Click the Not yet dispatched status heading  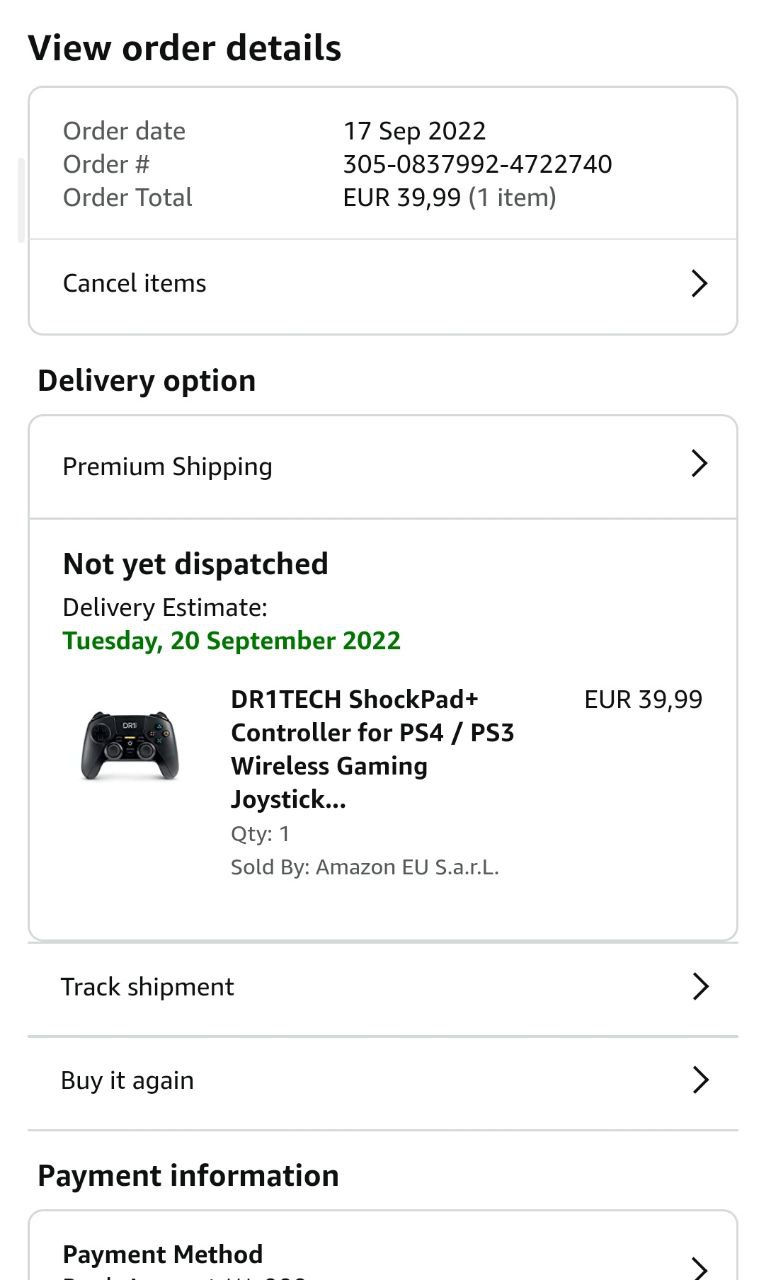point(195,564)
